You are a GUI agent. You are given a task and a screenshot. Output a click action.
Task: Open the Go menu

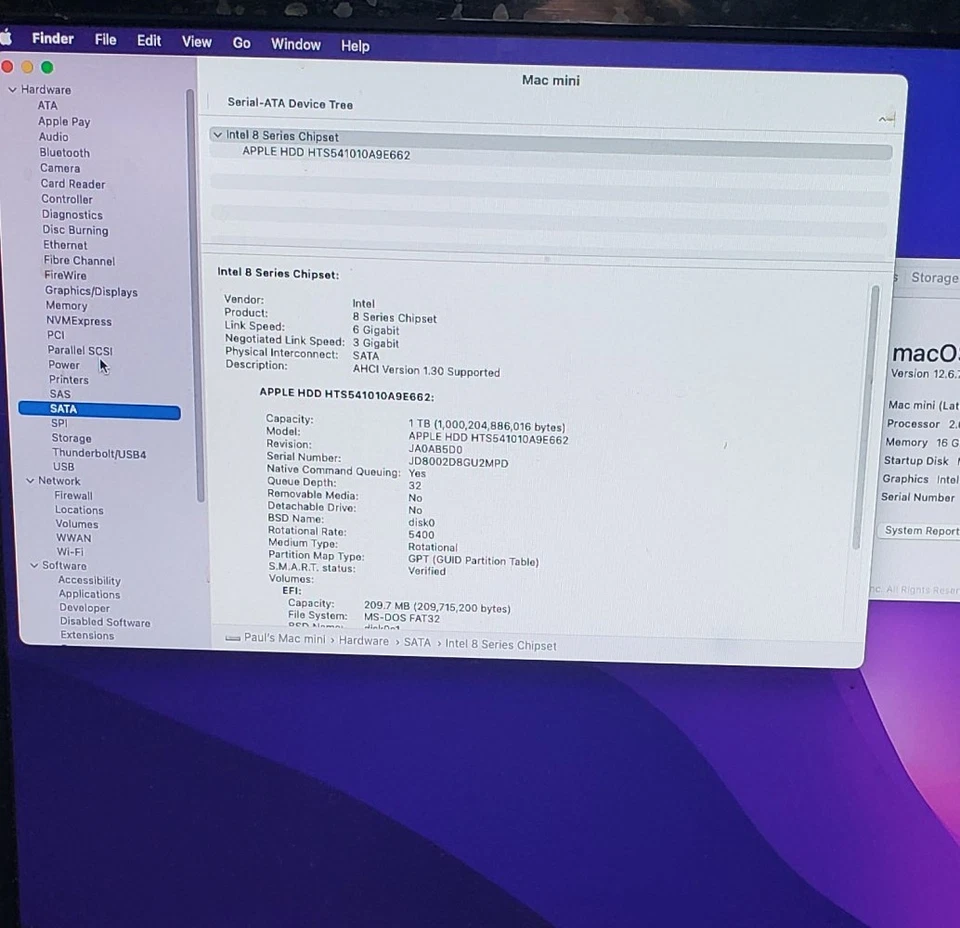click(241, 44)
